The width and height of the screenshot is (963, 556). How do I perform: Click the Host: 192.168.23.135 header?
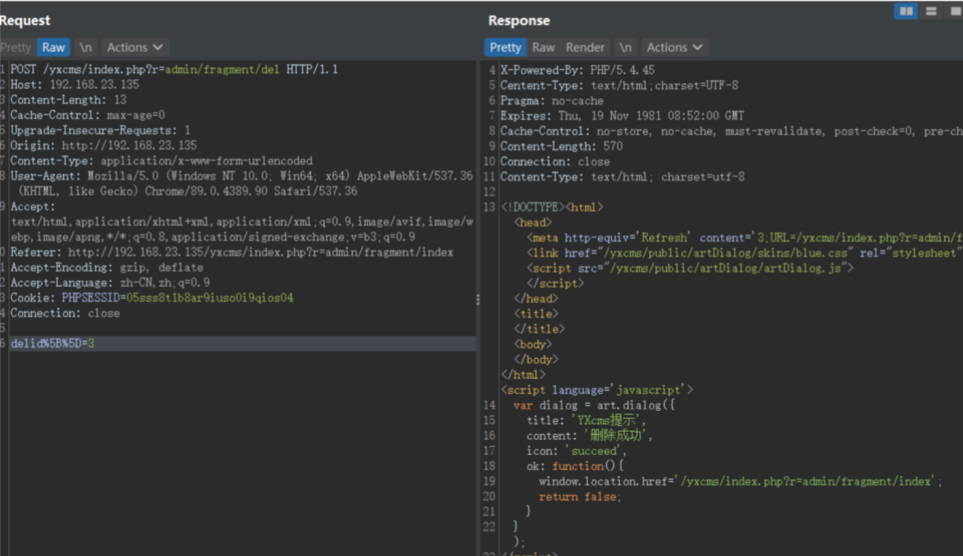coord(74,85)
